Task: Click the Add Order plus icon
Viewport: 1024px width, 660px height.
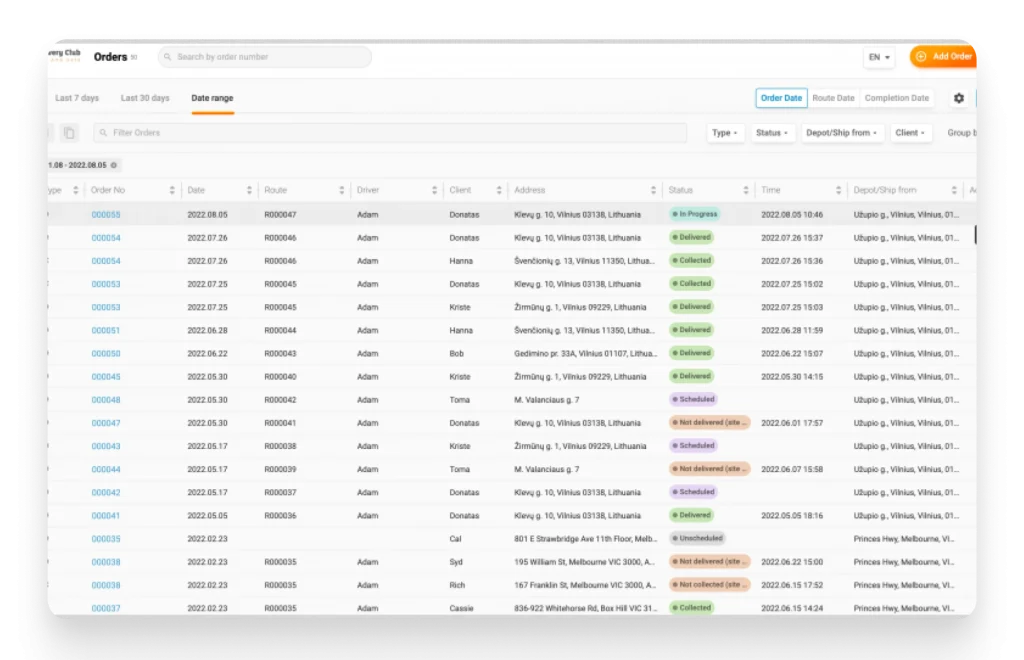Action: point(919,57)
